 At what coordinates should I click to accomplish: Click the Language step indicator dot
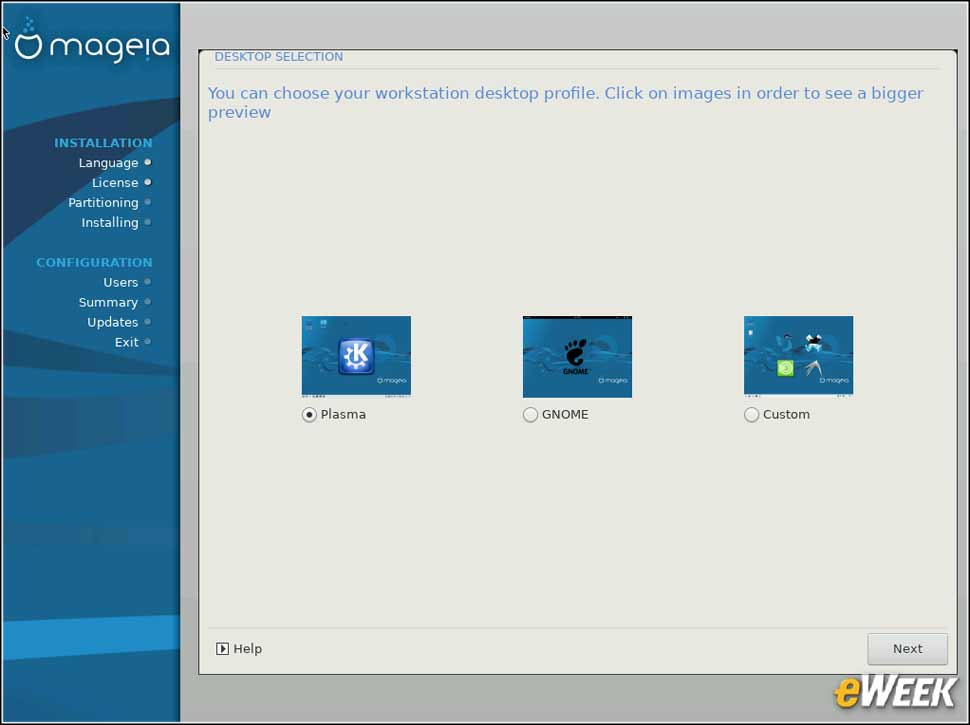[x=148, y=162]
